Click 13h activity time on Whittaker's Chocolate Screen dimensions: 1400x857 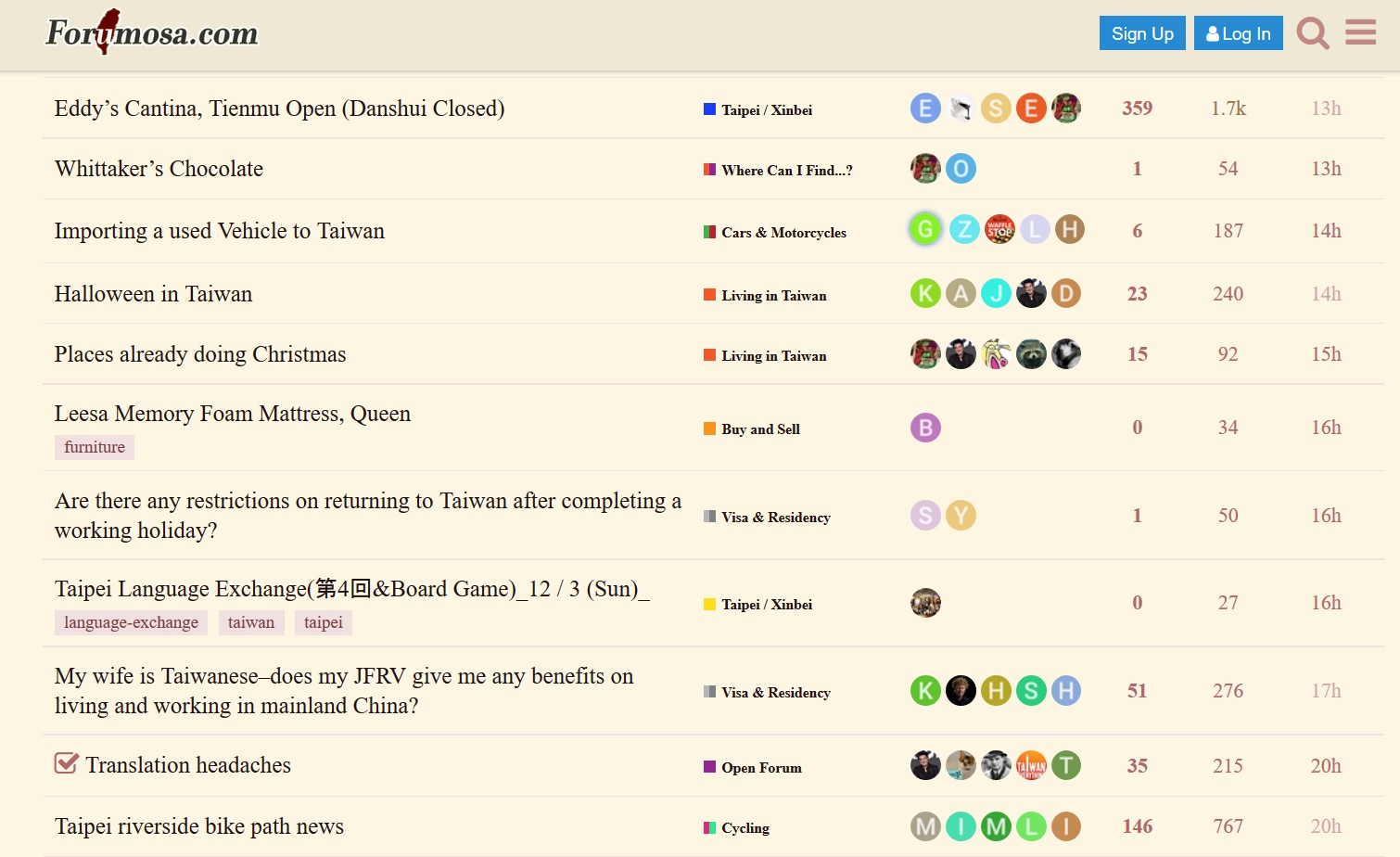pos(1326,169)
